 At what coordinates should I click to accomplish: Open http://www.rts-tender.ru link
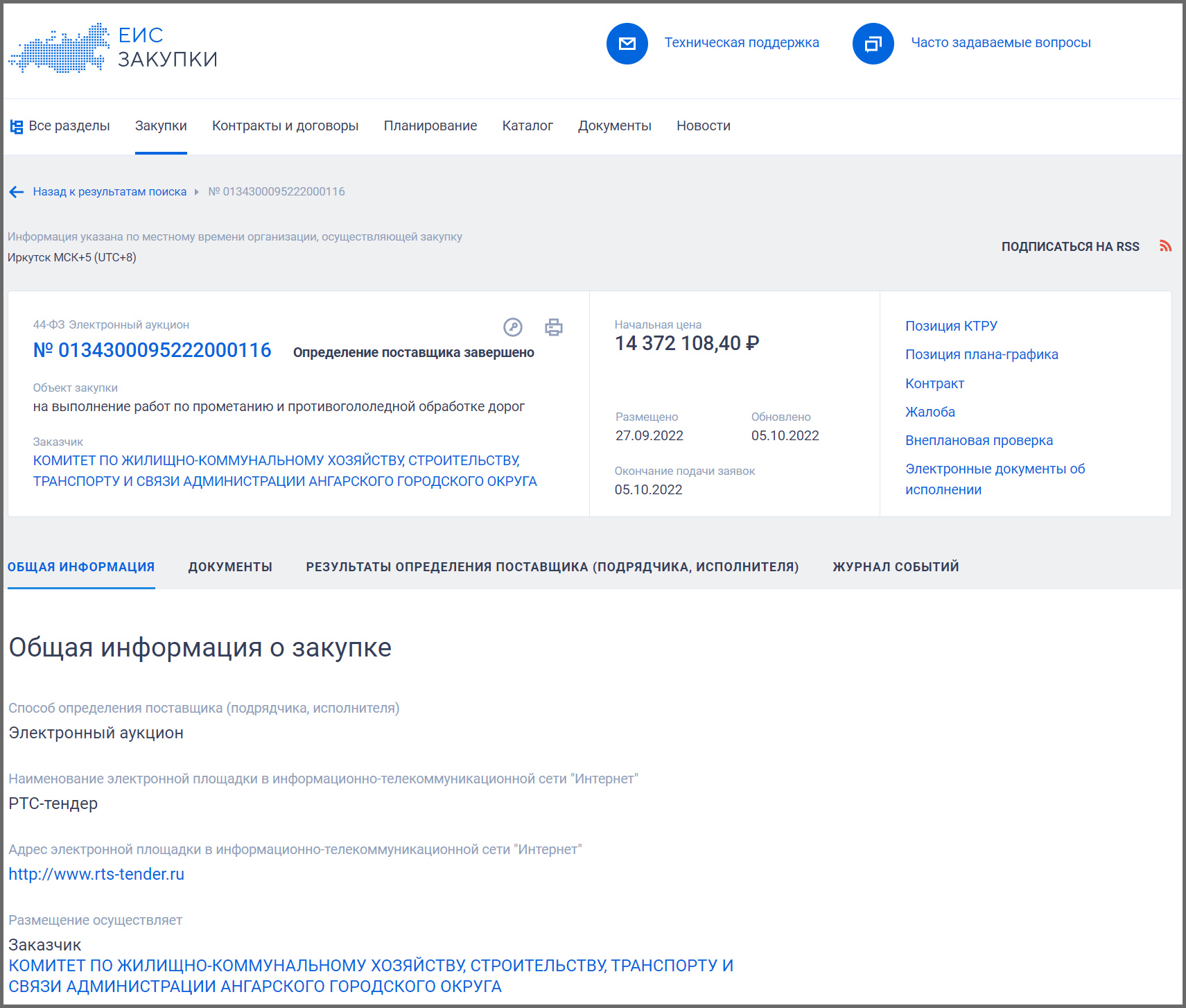click(x=96, y=874)
